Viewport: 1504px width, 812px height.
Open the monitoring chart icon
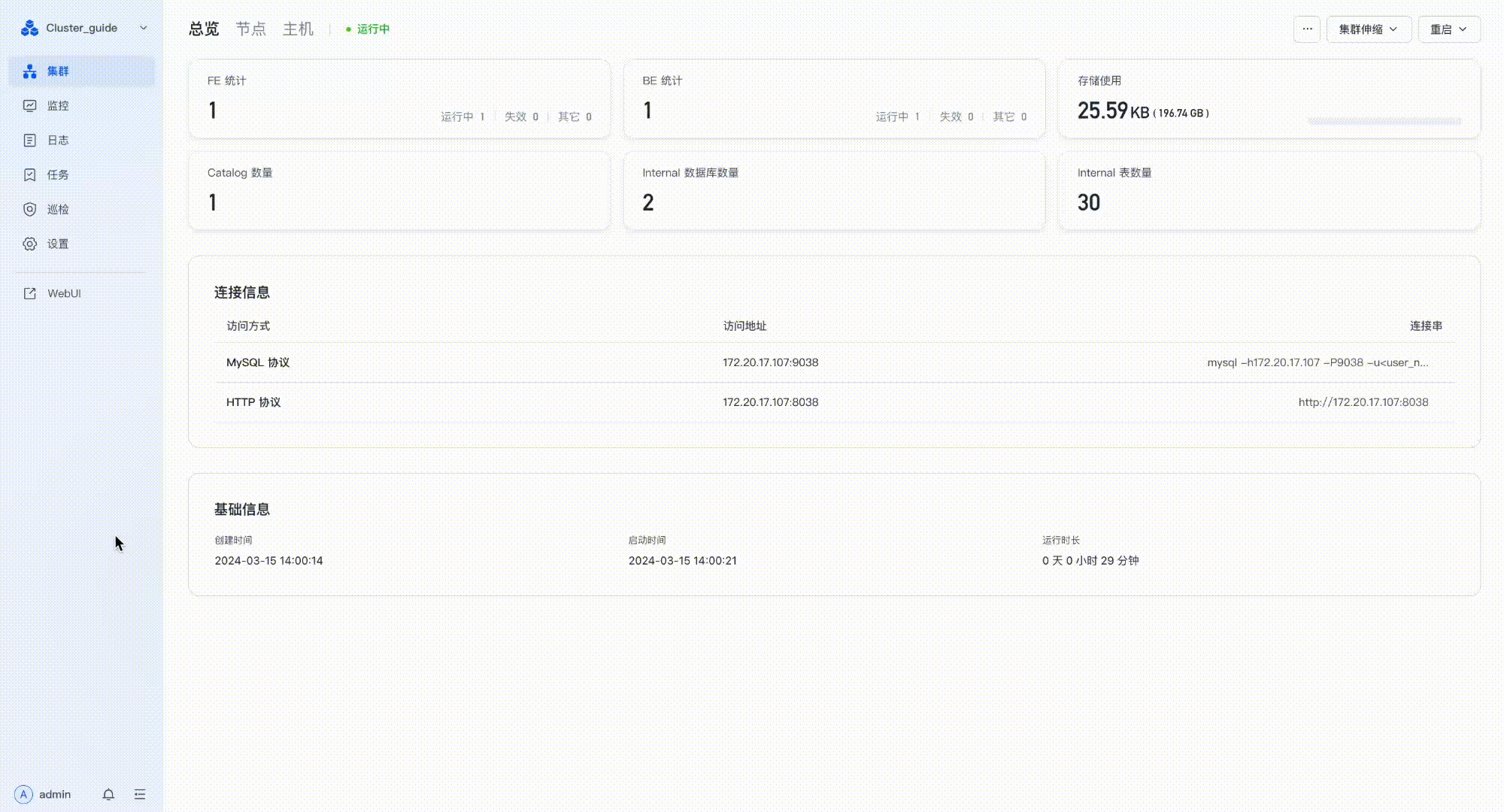coord(30,106)
